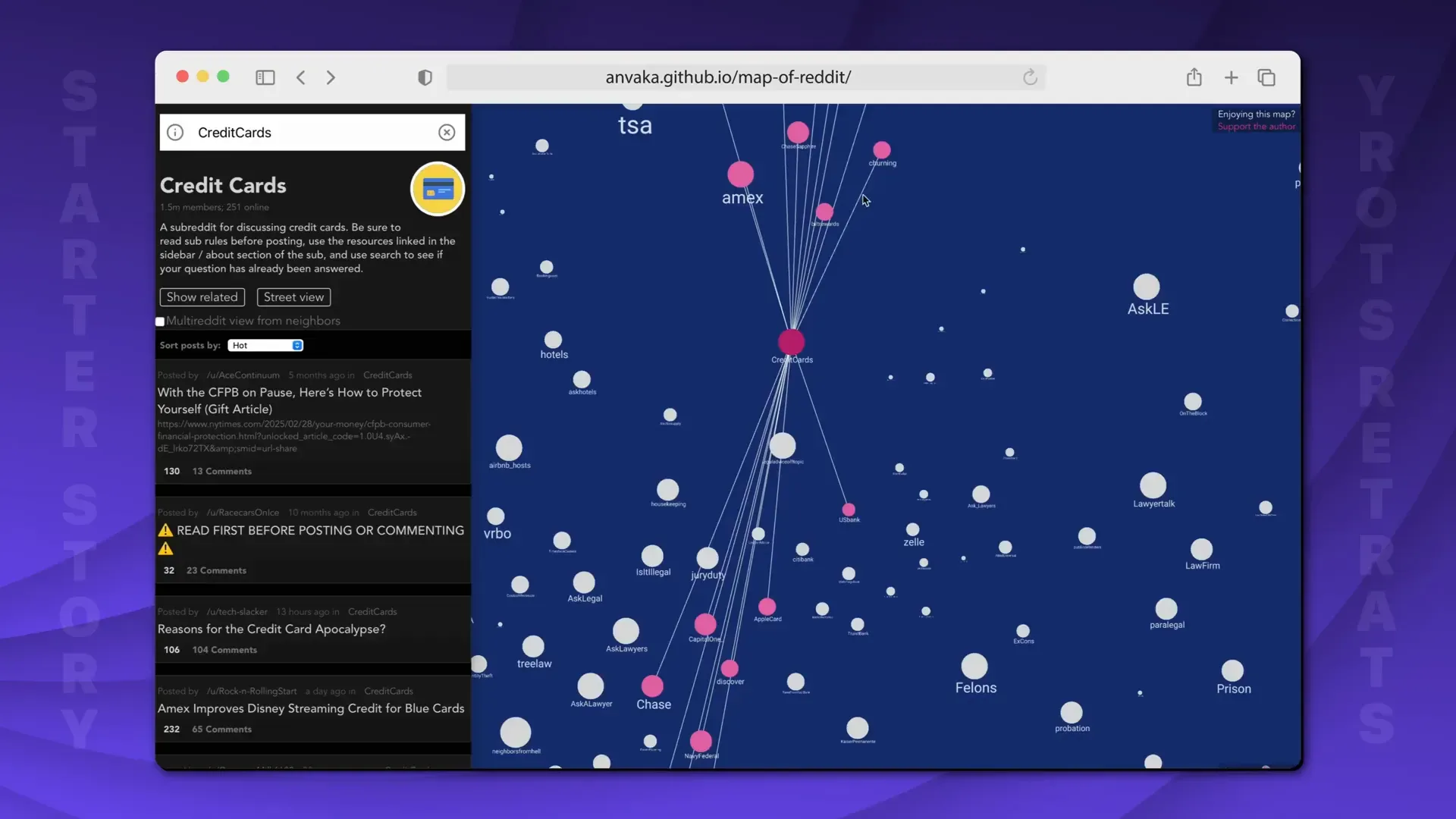Select the AskALawyer node on the map
The width and height of the screenshot is (1456, 819).
(x=591, y=686)
